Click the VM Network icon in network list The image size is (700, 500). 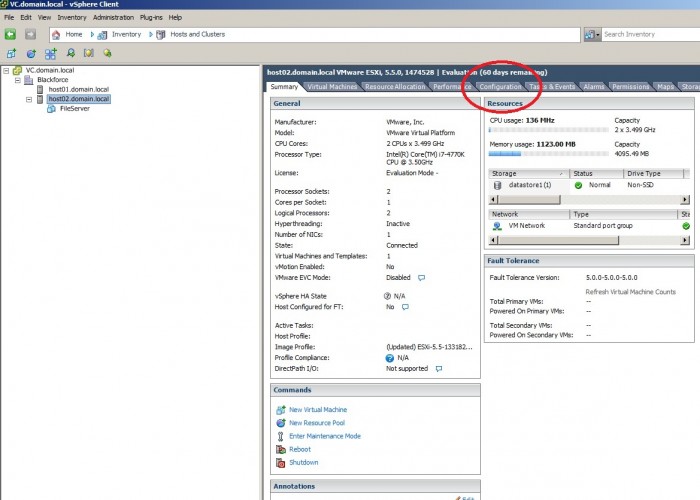click(x=497, y=226)
